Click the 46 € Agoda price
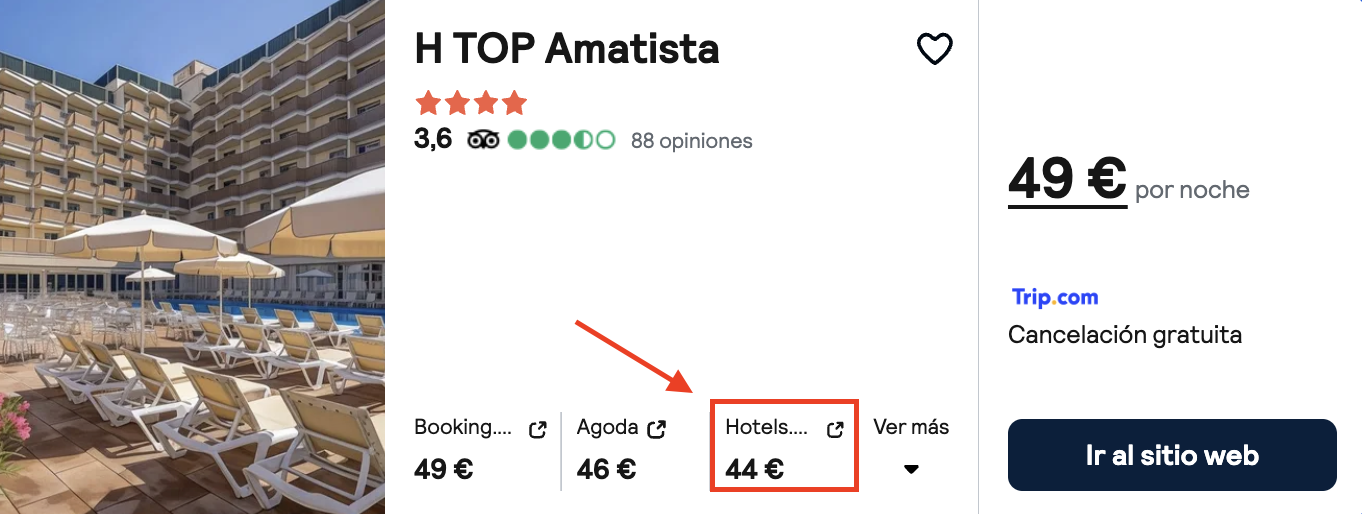 click(x=606, y=469)
